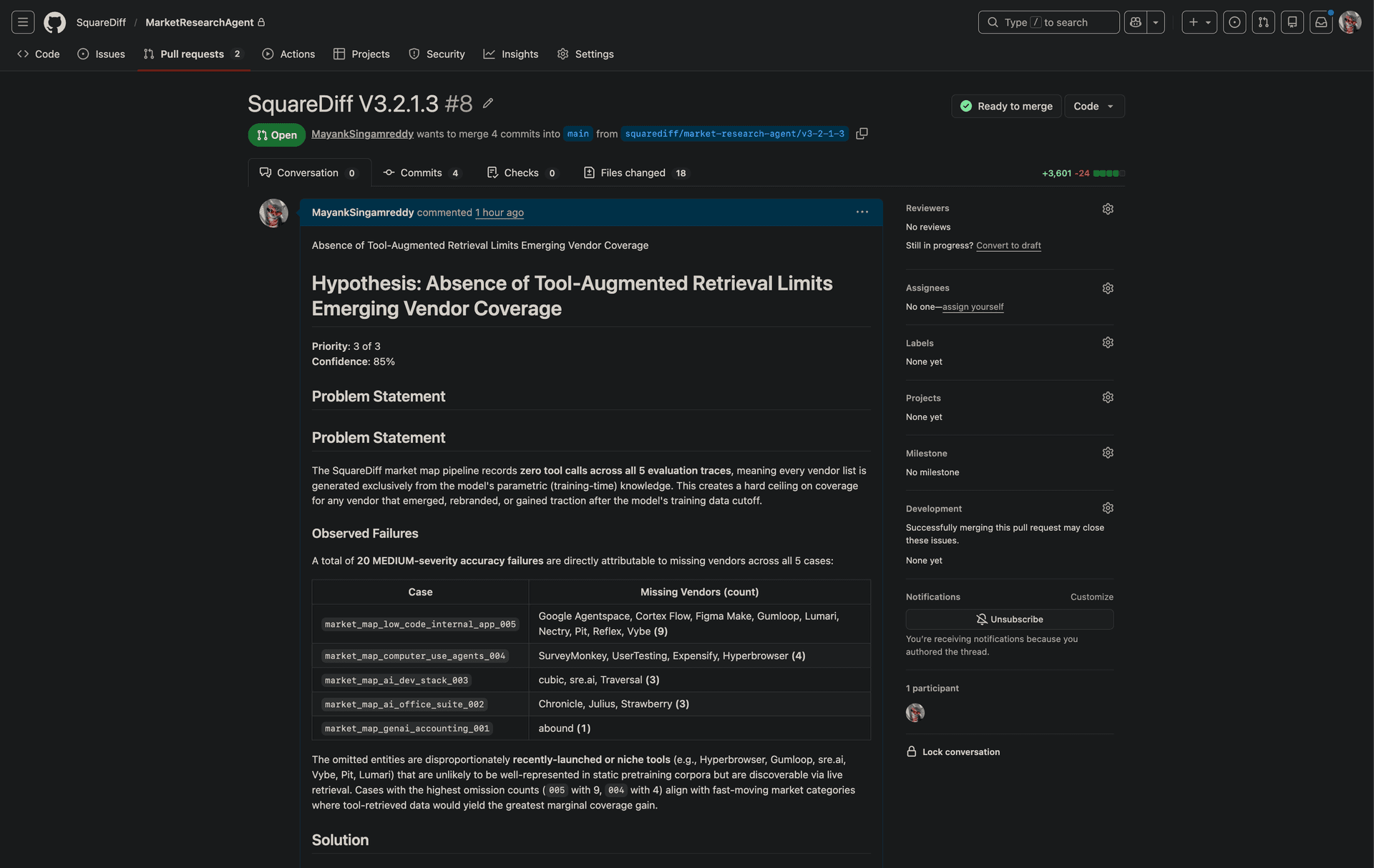Expand the Copilot dropdown arrow
Image resolution: width=1374 pixels, height=868 pixels.
(x=1156, y=22)
